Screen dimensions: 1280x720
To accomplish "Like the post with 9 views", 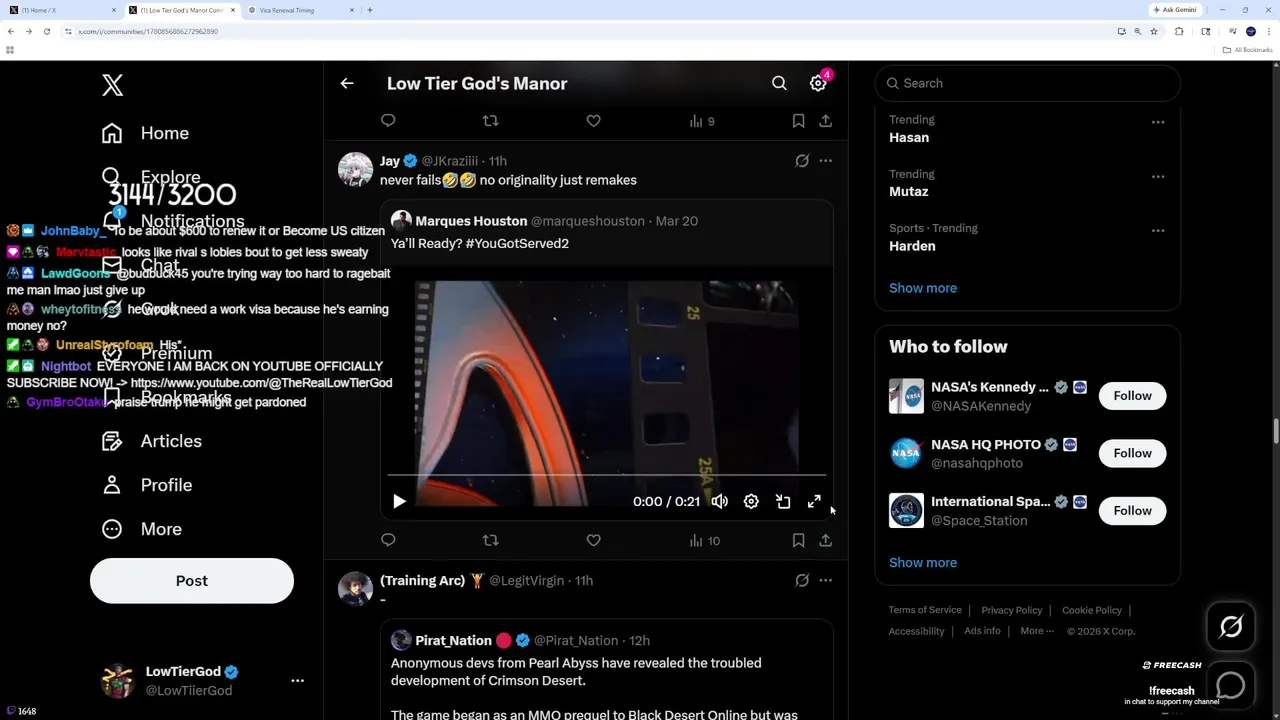I will click(593, 121).
